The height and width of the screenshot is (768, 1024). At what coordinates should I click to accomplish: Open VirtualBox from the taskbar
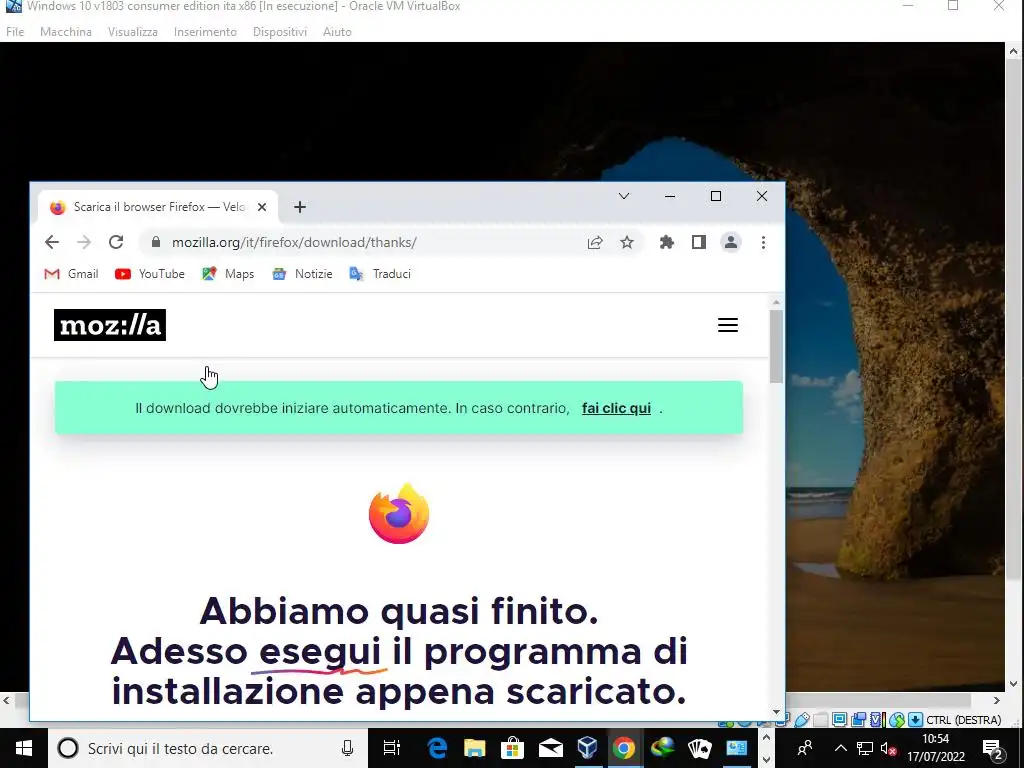point(587,748)
